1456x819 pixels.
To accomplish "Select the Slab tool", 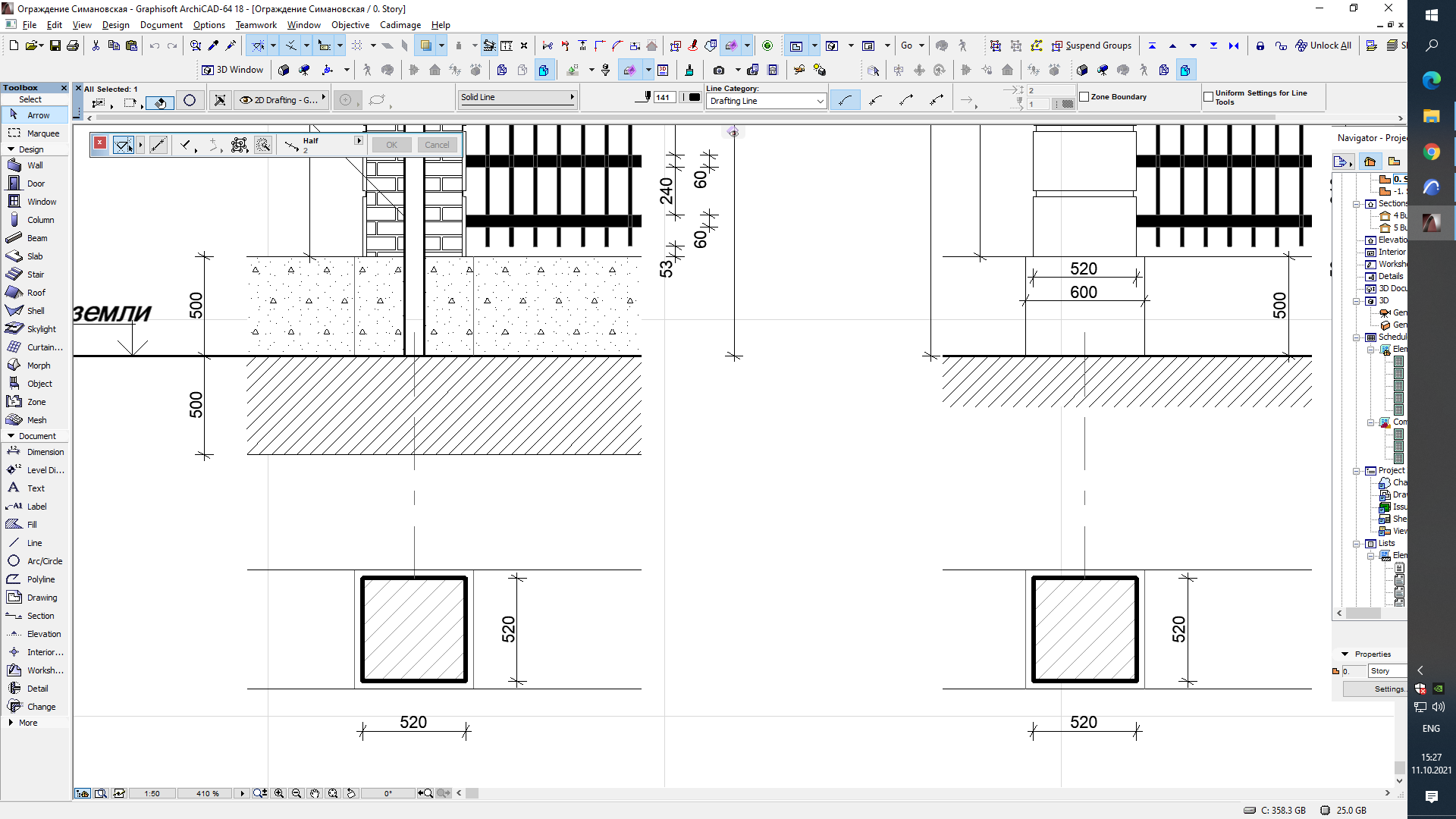I will 35,256.
